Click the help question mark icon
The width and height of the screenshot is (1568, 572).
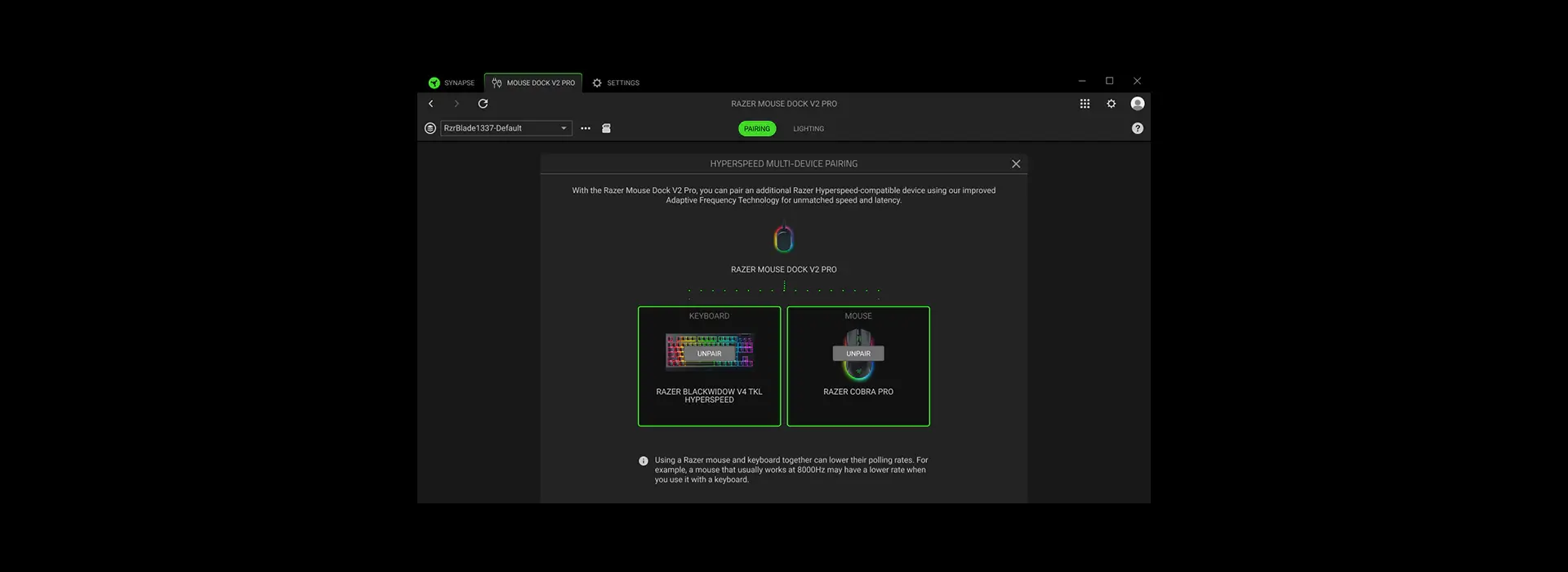[1138, 128]
